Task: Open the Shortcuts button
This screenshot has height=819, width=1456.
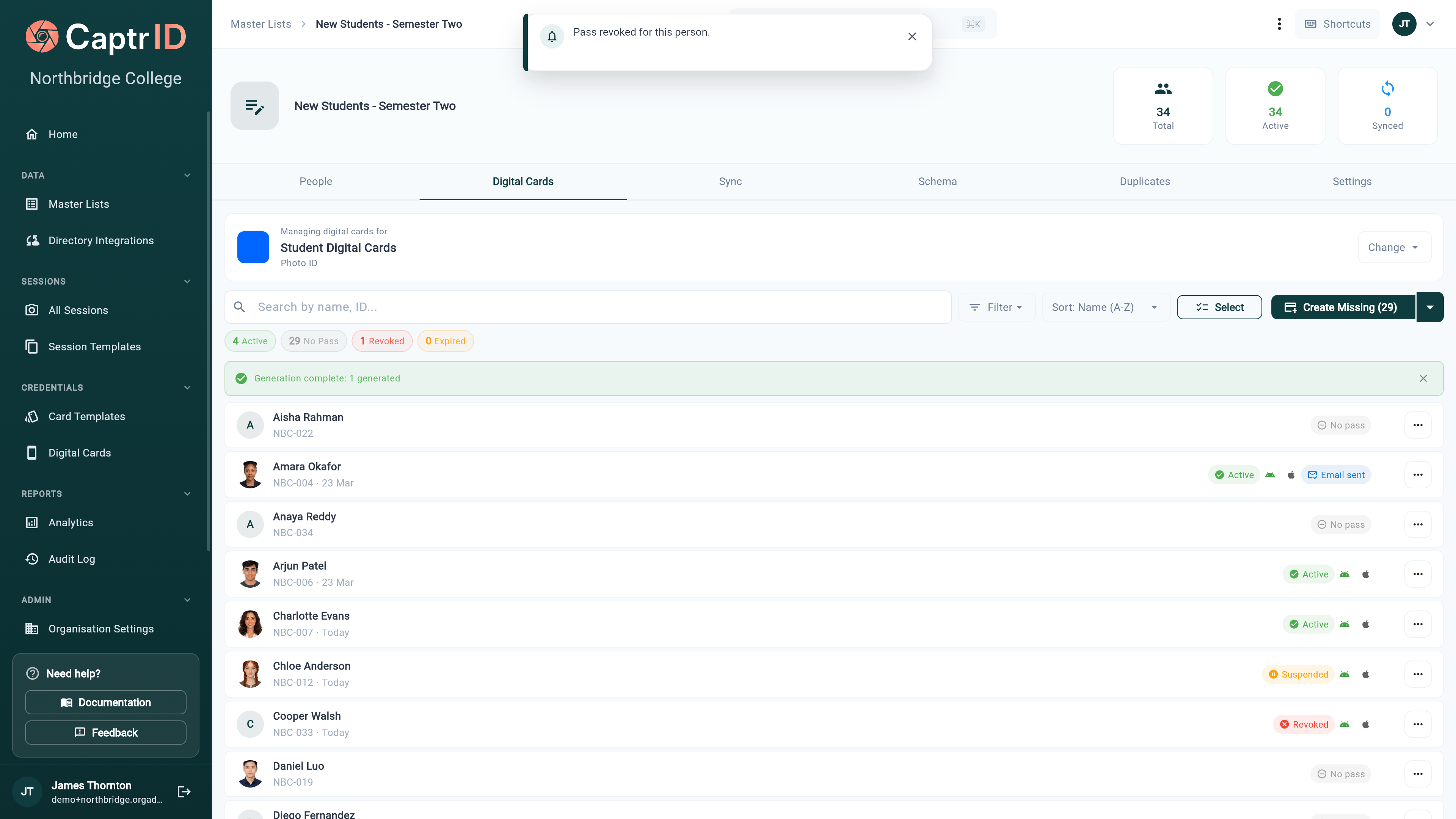Action: point(1337,24)
